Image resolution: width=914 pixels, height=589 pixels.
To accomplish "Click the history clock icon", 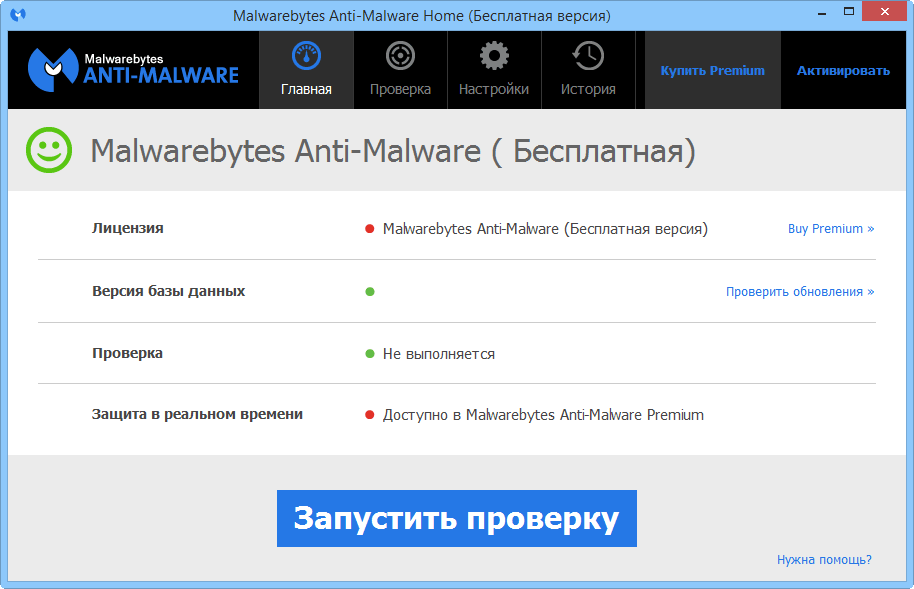I will [588, 56].
